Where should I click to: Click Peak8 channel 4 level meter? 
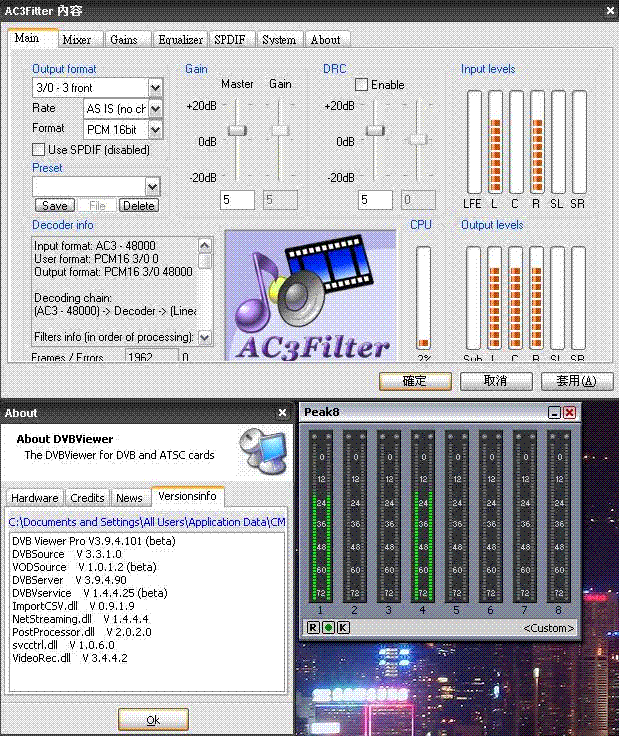422,516
